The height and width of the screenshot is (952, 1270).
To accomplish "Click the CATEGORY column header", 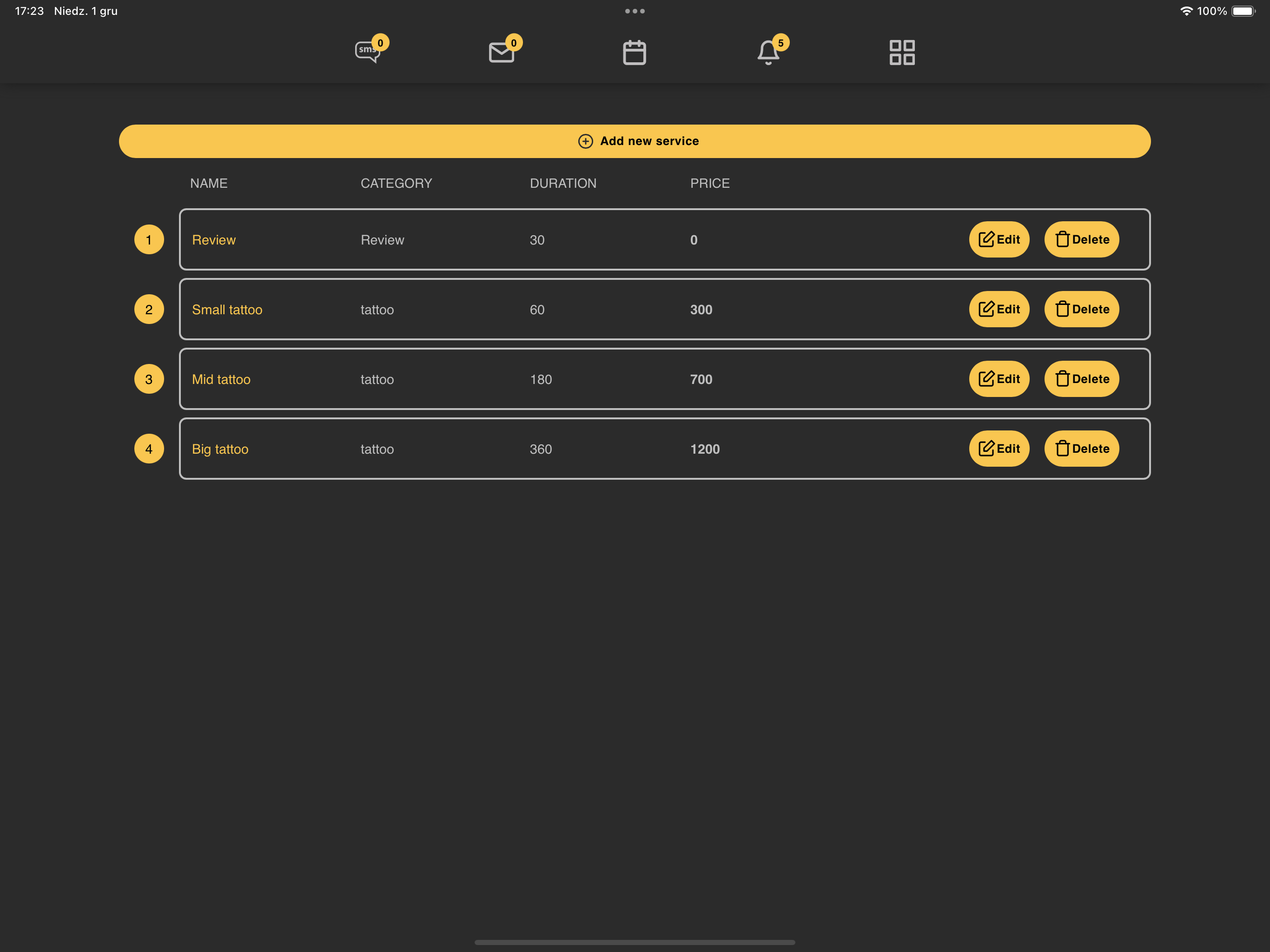I will (x=396, y=183).
